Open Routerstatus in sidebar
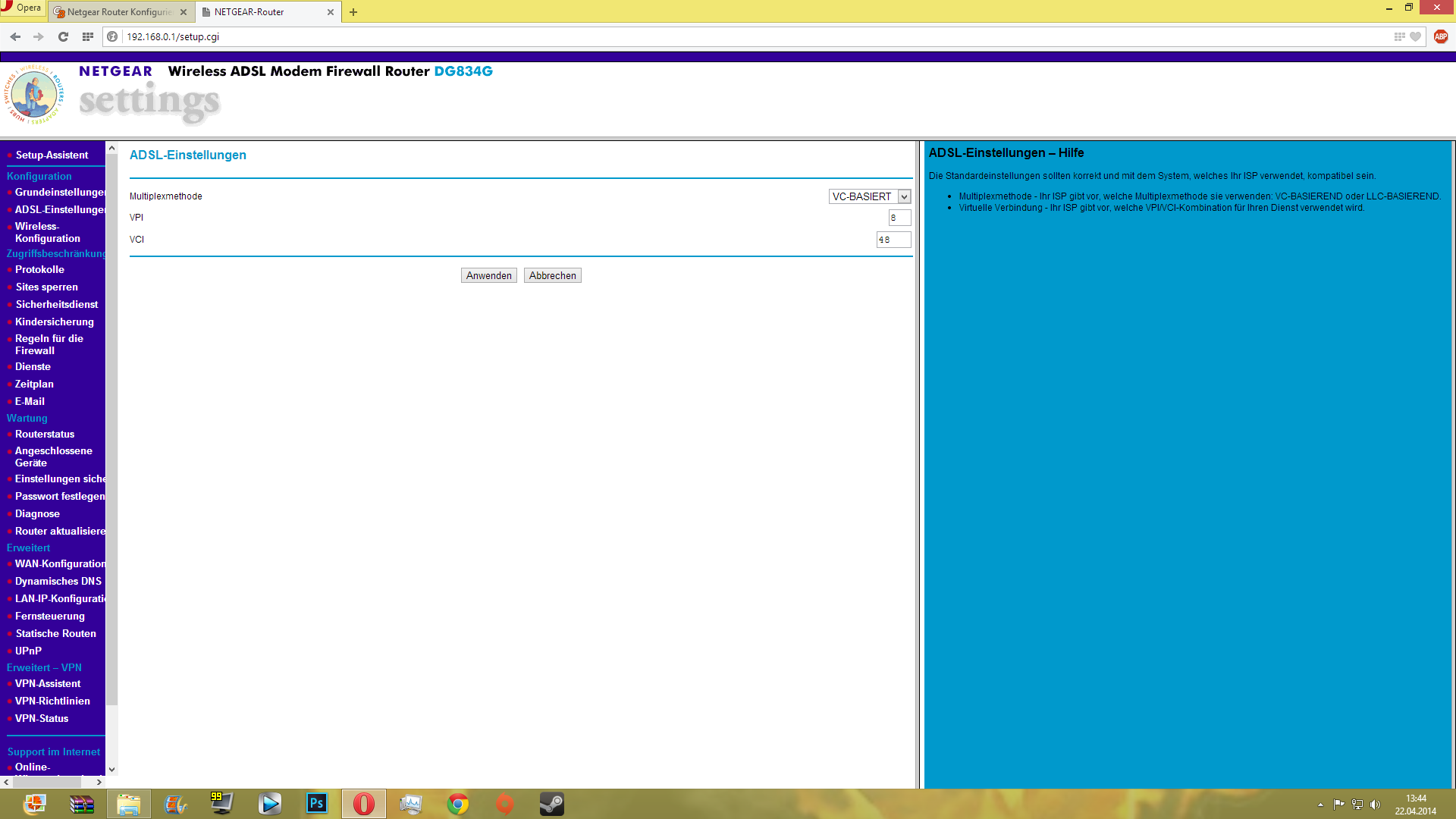1456x819 pixels. coord(45,434)
